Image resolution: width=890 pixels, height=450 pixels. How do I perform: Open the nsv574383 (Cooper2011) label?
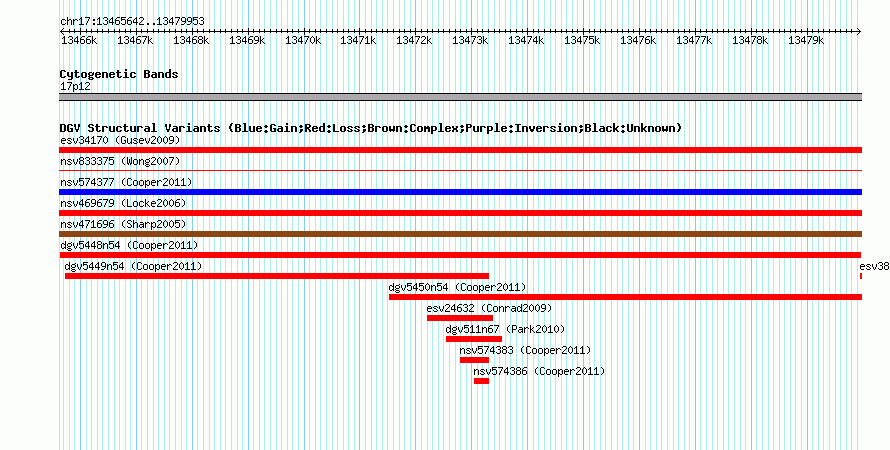(x=526, y=350)
